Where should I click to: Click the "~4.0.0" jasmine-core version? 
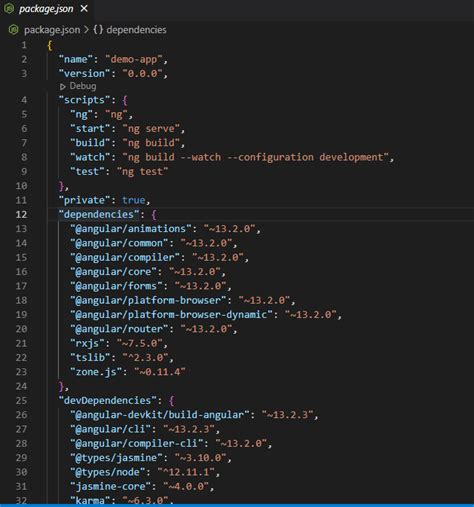pyautogui.click(x=186, y=486)
